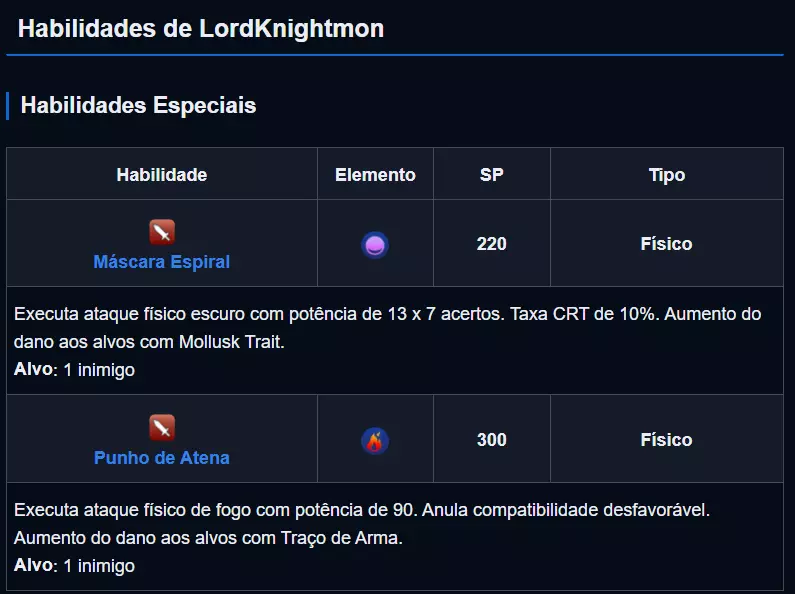This screenshot has width=795, height=594.
Task: Click Físico type in Máscara Espiral row
Action: click(666, 244)
